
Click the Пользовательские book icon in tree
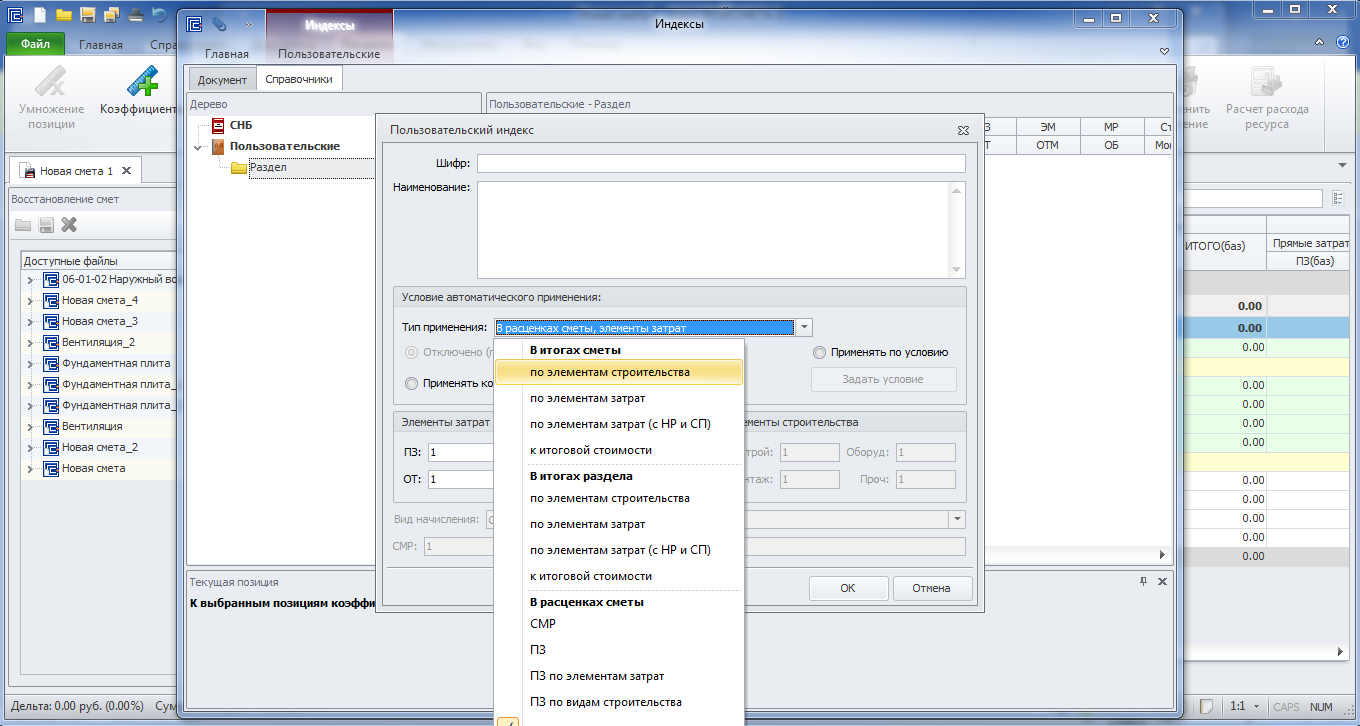point(218,147)
